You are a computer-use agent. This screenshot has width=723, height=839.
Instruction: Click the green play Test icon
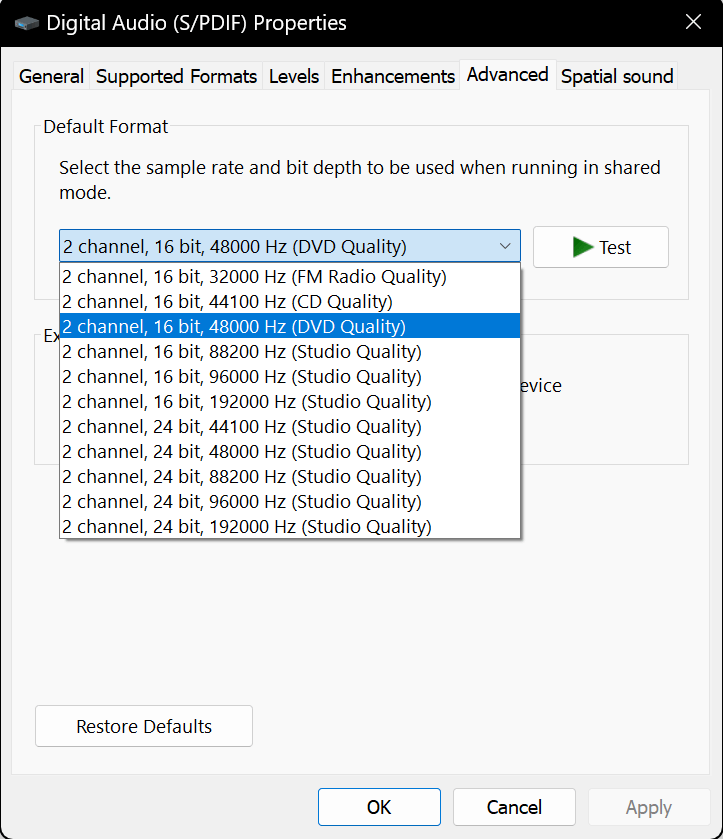tap(583, 247)
